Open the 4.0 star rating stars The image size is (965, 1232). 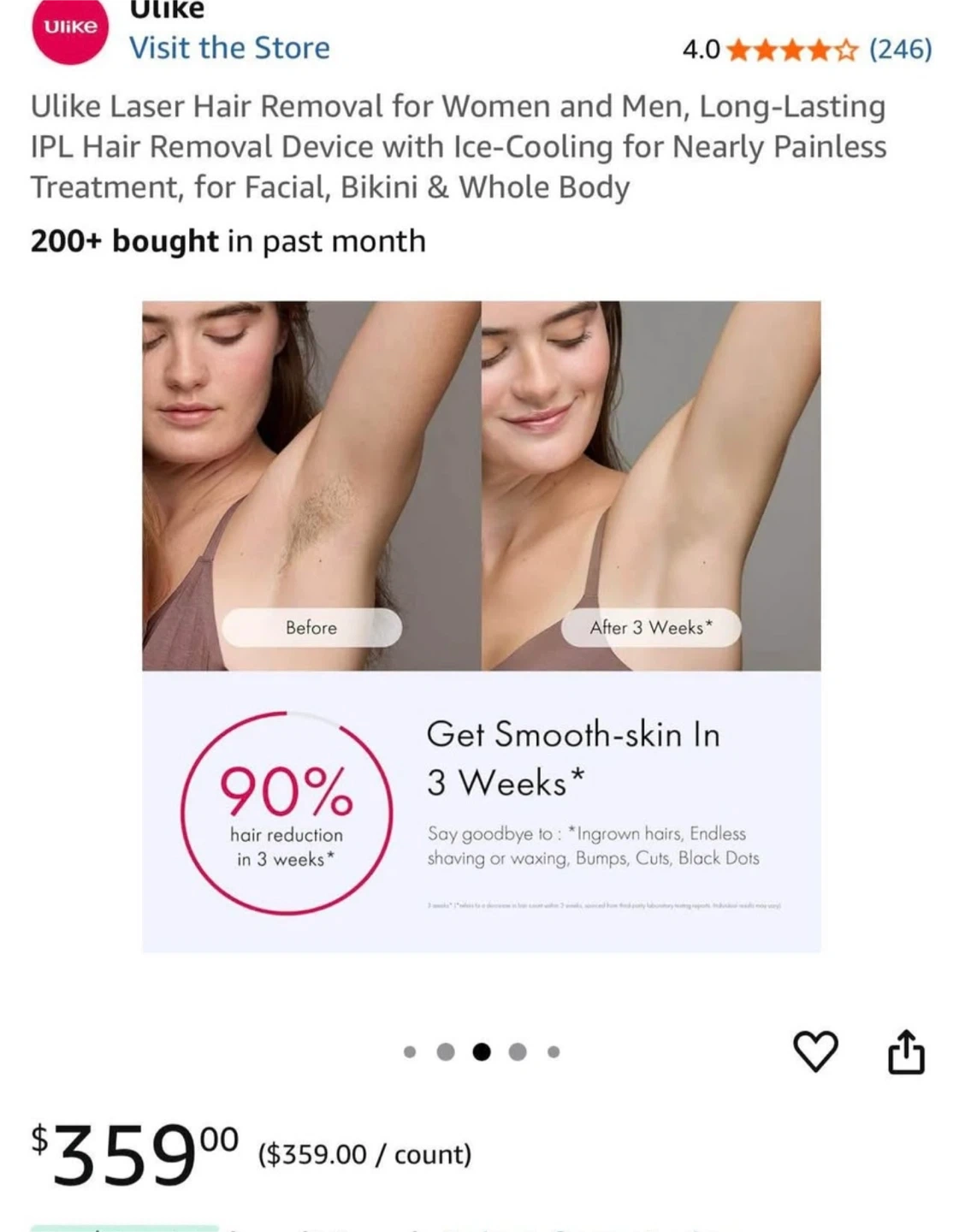[x=792, y=50]
